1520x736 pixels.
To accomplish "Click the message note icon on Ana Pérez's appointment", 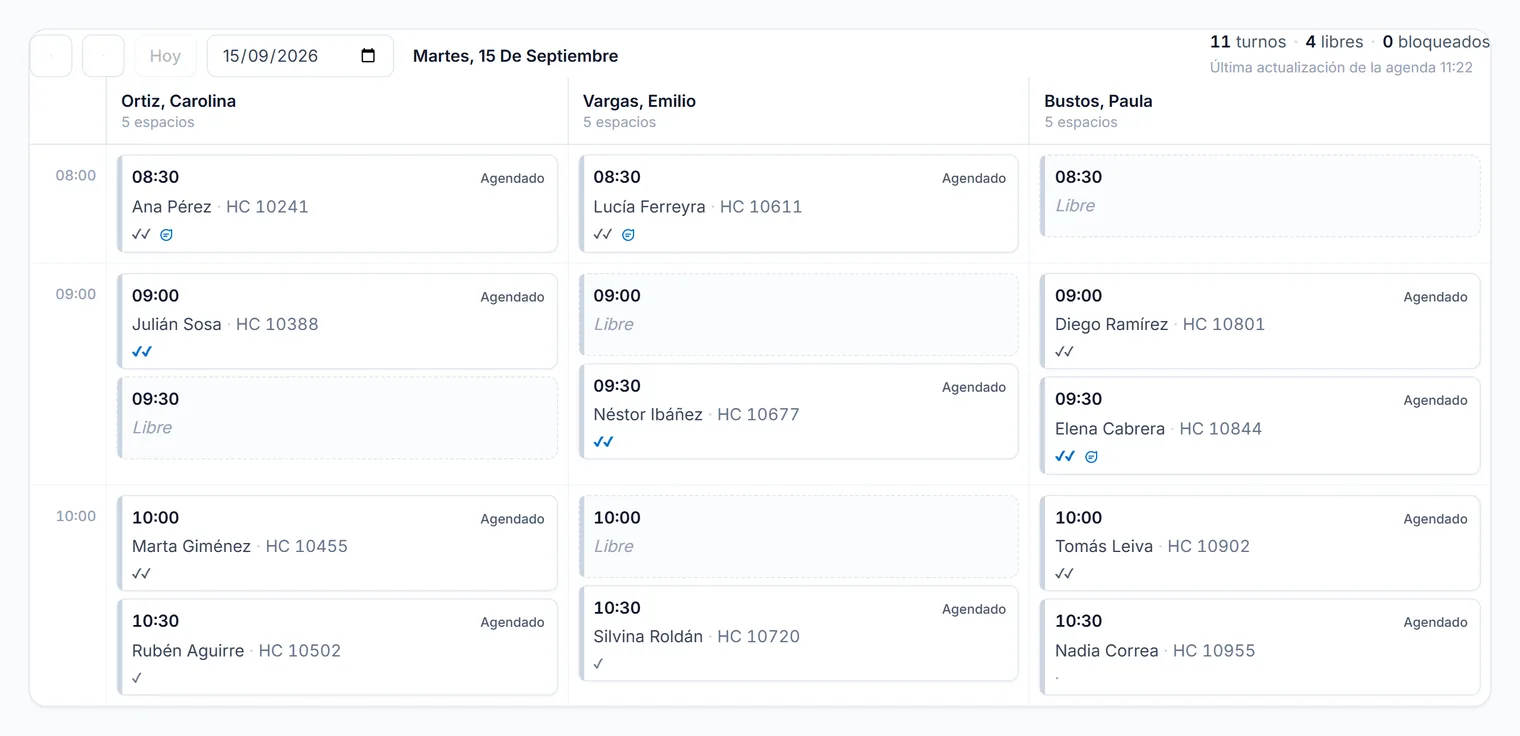I will pyautogui.click(x=167, y=235).
